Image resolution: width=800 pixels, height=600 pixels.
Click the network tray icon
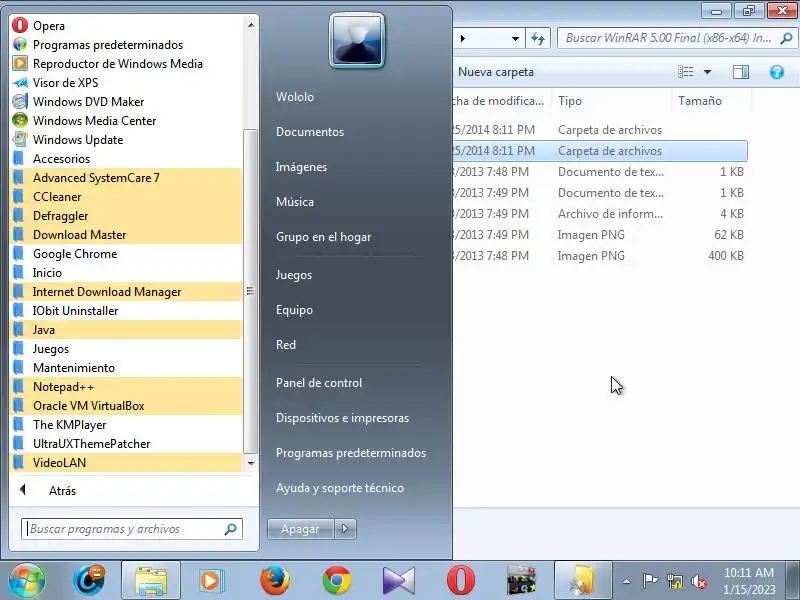[x=674, y=581]
